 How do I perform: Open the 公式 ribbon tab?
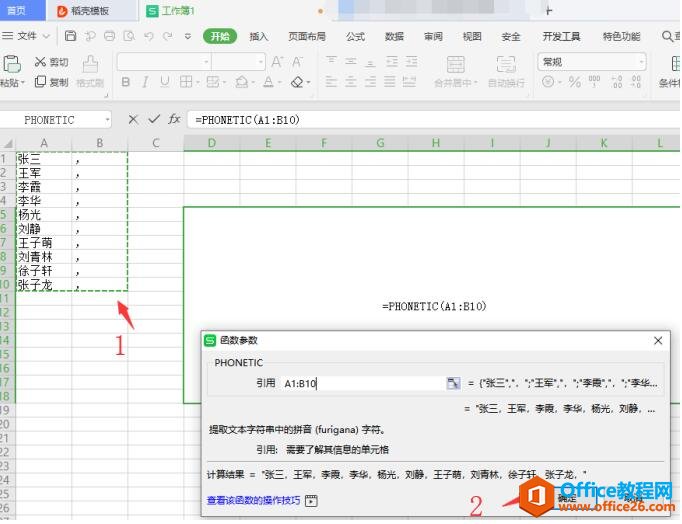click(355, 36)
